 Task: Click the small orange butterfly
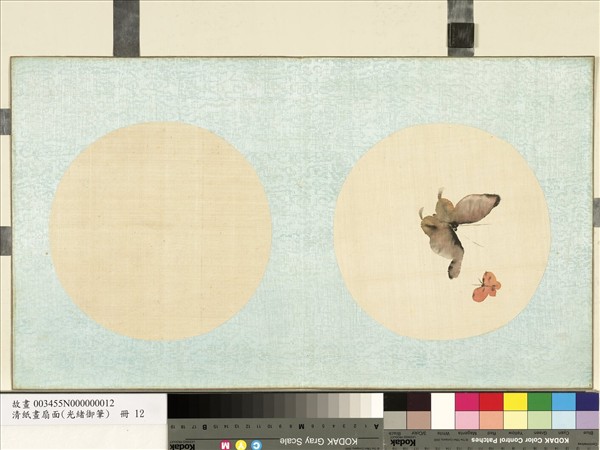click(487, 286)
